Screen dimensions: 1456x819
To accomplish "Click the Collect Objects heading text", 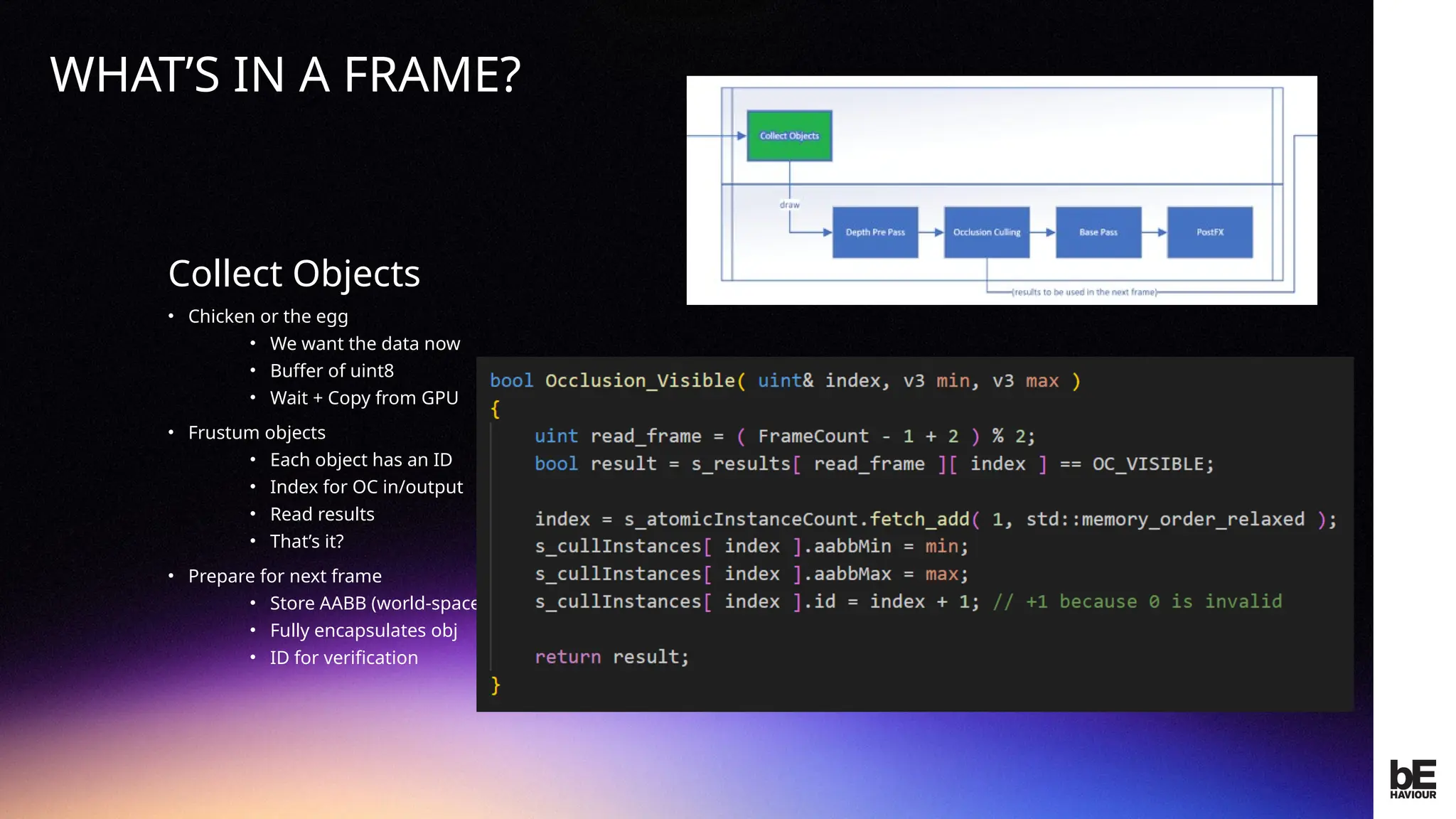I will click(294, 274).
